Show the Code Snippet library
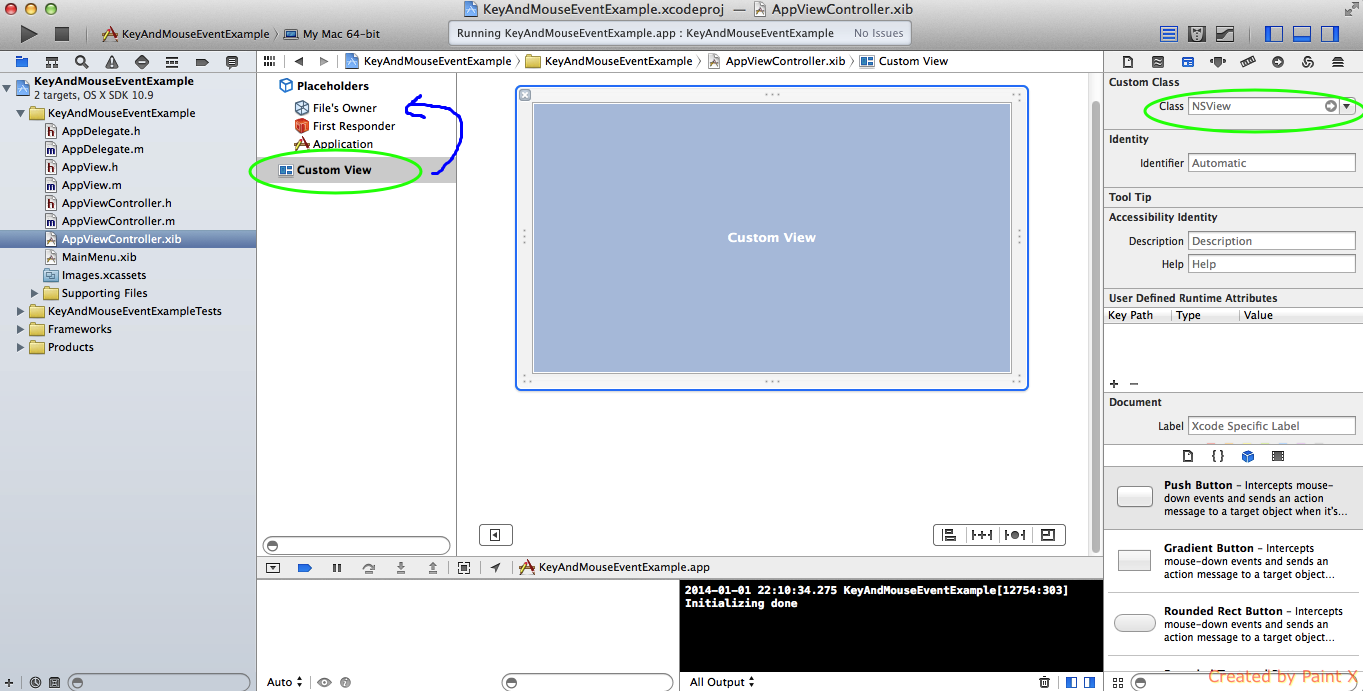Viewport: 1363px width, 691px height. (1217, 456)
